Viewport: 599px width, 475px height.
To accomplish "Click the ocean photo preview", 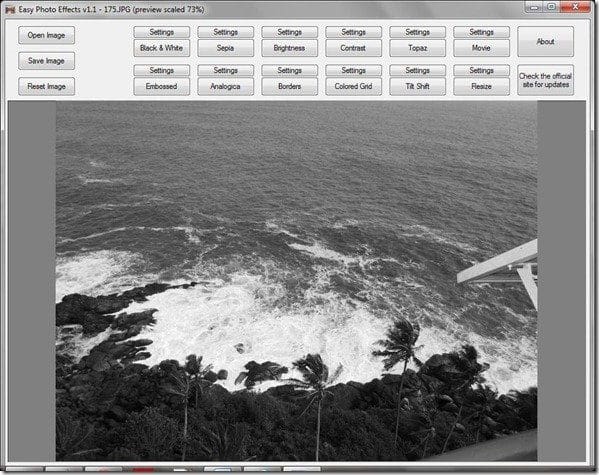I will click(296, 281).
